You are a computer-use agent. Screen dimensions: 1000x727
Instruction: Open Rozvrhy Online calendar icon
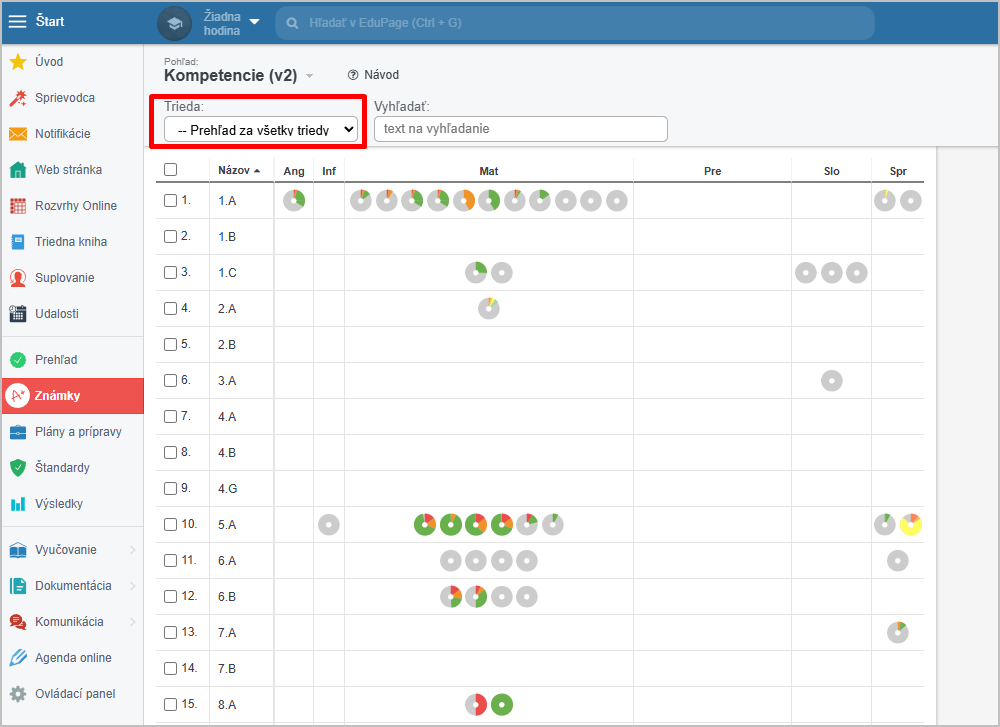coord(18,206)
